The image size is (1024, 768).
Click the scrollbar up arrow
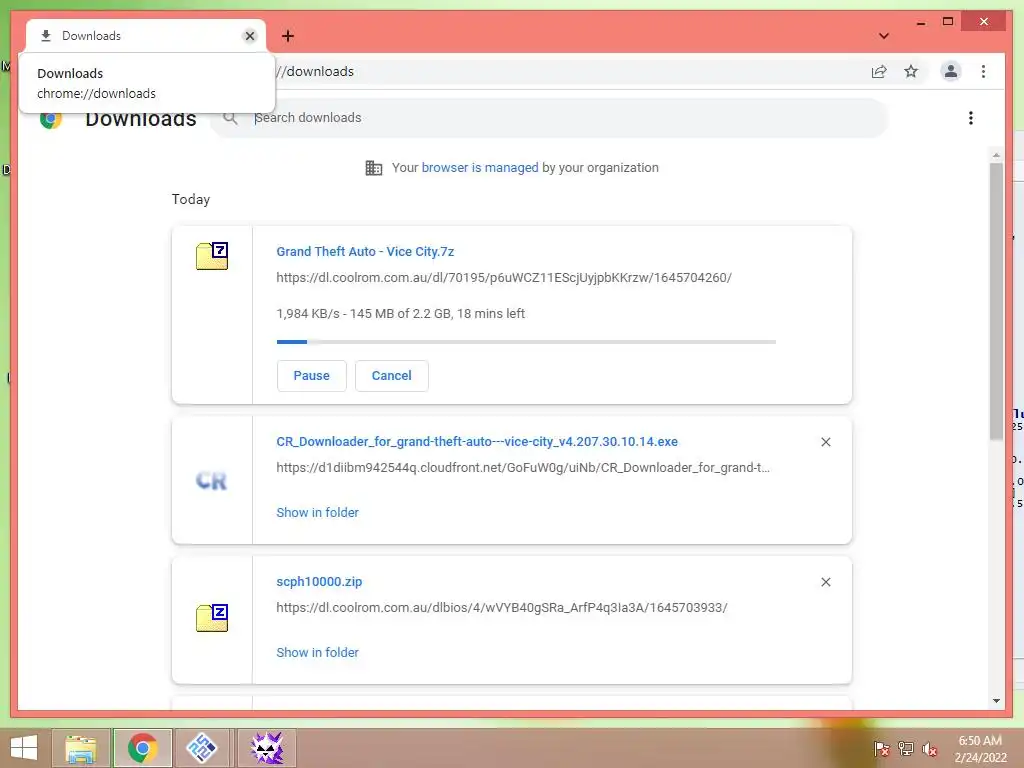[x=996, y=155]
